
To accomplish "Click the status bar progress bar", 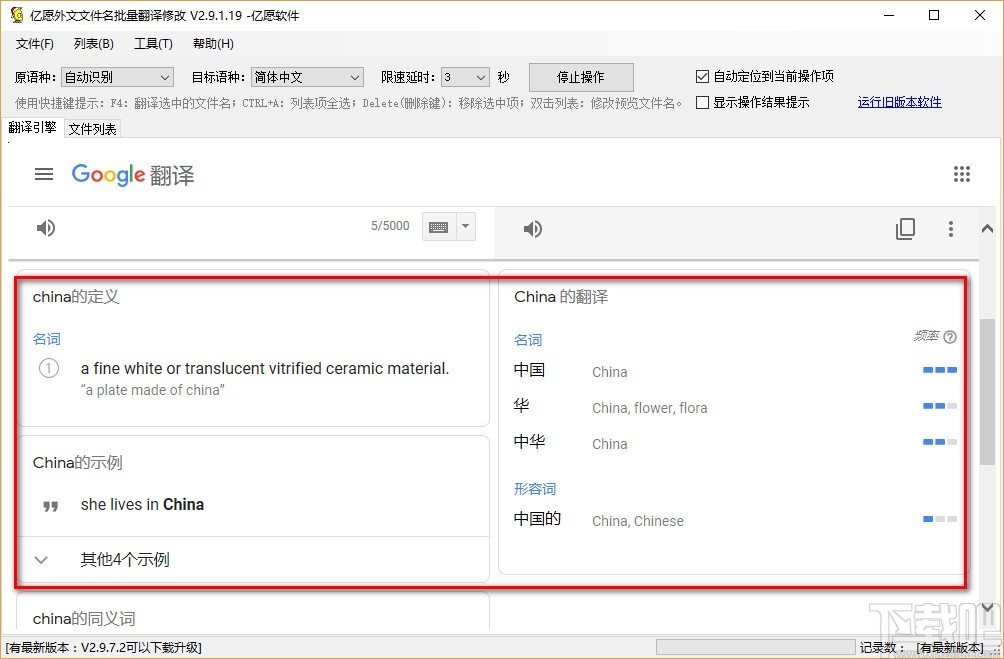I will coord(756,647).
